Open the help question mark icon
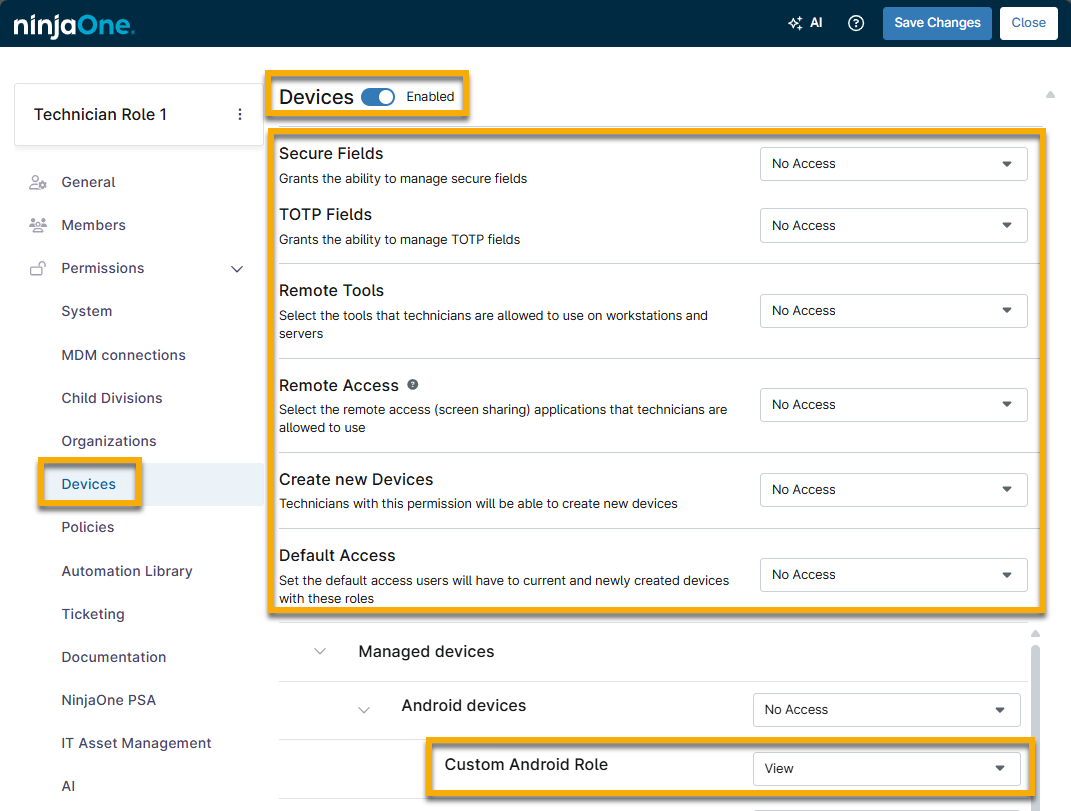The width and height of the screenshot is (1071, 811). (856, 23)
